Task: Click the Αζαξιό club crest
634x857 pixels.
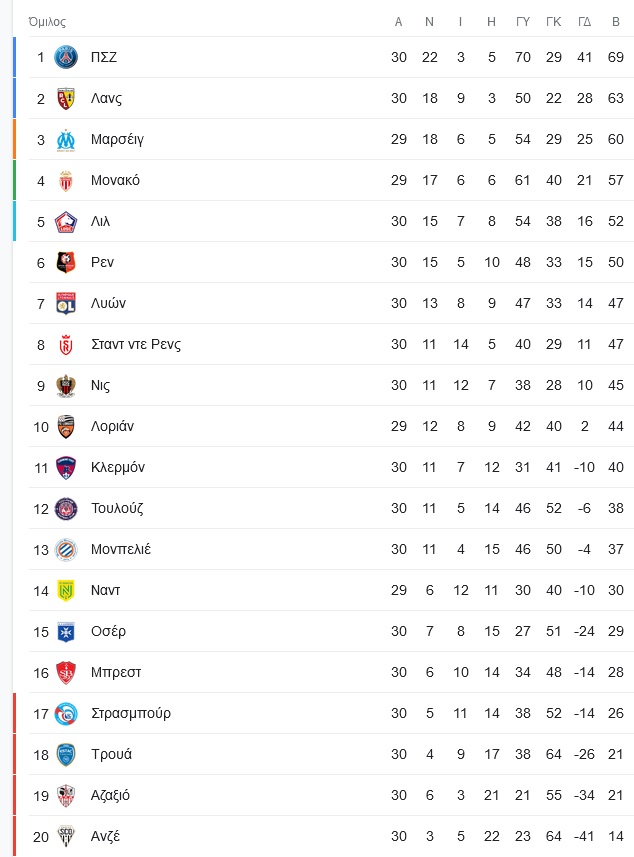Action: pyautogui.click(x=66, y=795)
